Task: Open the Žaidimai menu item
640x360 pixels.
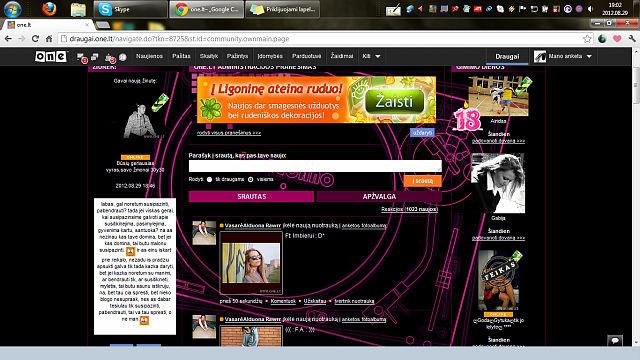Action: [342, 56]
